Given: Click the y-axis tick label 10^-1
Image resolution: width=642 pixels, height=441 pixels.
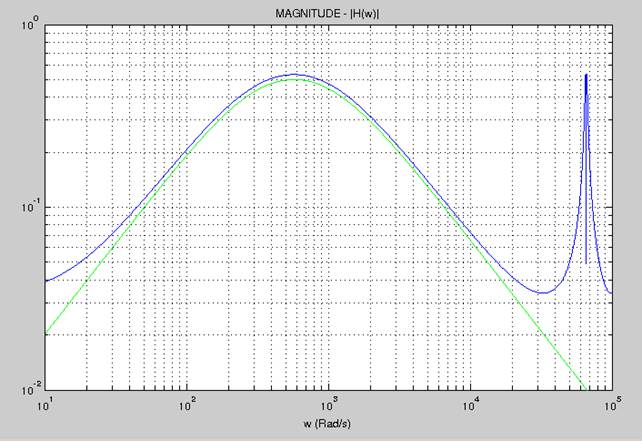Looking at the screenshot, I should pyautogui.click(x=31, y=206).
